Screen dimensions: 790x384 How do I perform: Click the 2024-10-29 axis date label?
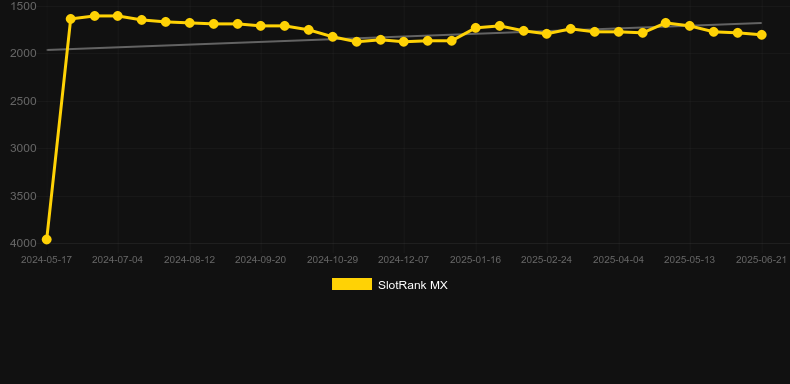point(333,260)
